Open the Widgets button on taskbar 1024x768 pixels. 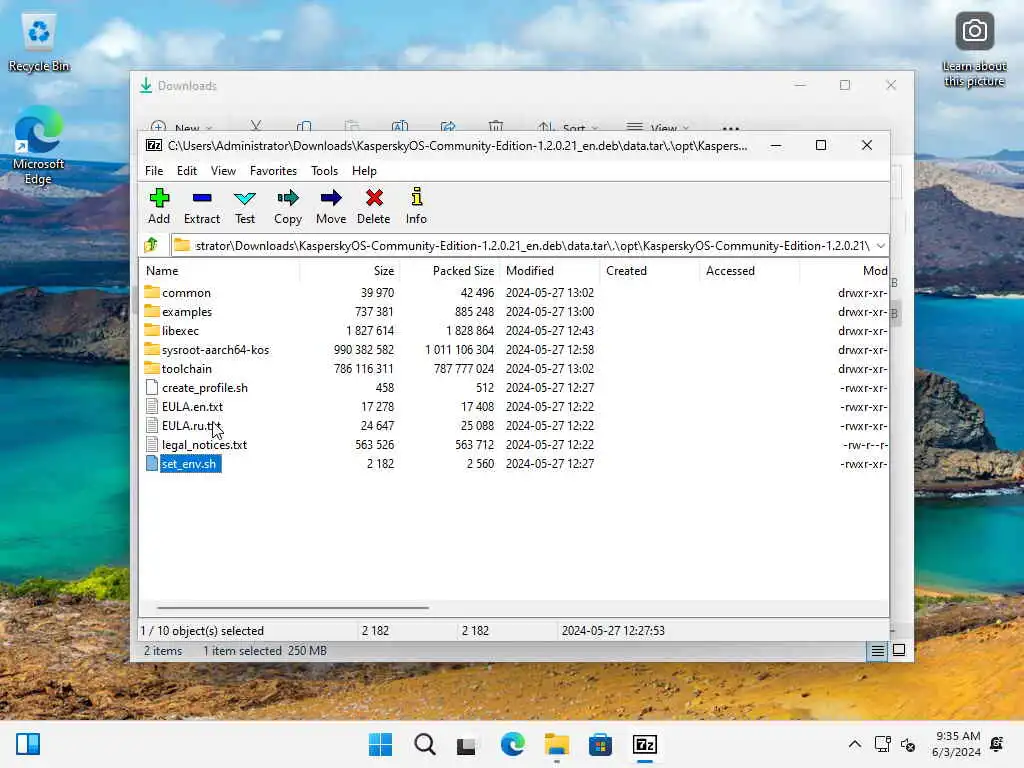click(x=27, y=744)
